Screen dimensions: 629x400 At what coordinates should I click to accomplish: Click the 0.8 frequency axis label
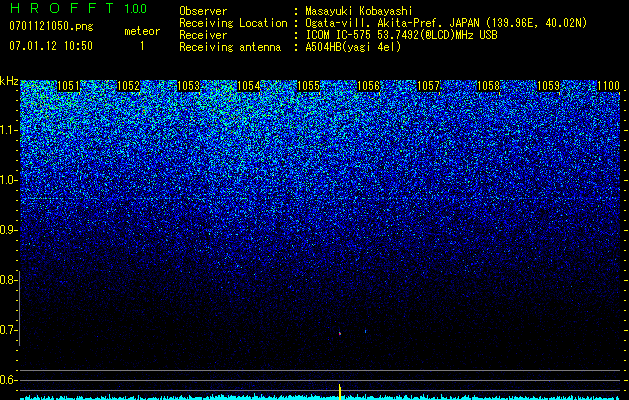[x=8, y=280]
